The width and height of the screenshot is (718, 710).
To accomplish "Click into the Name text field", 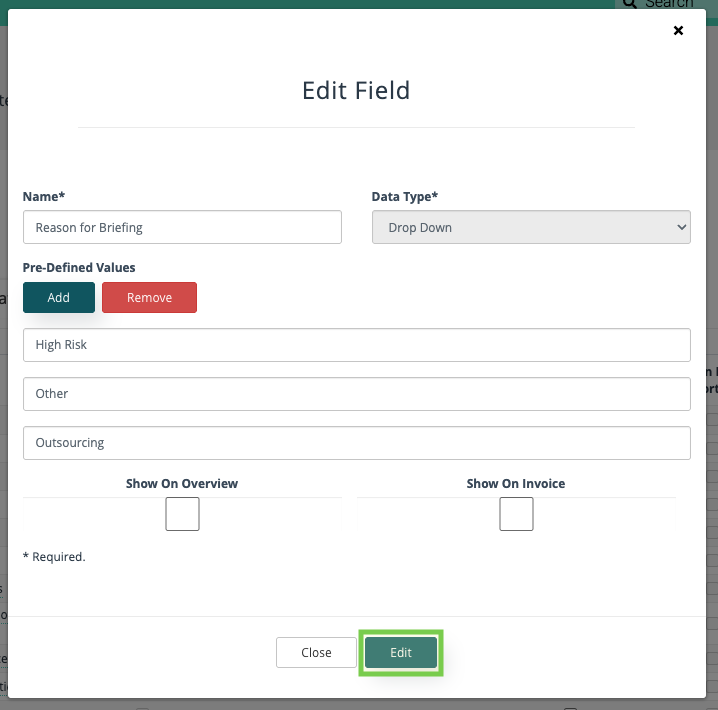I will point(182,227).
